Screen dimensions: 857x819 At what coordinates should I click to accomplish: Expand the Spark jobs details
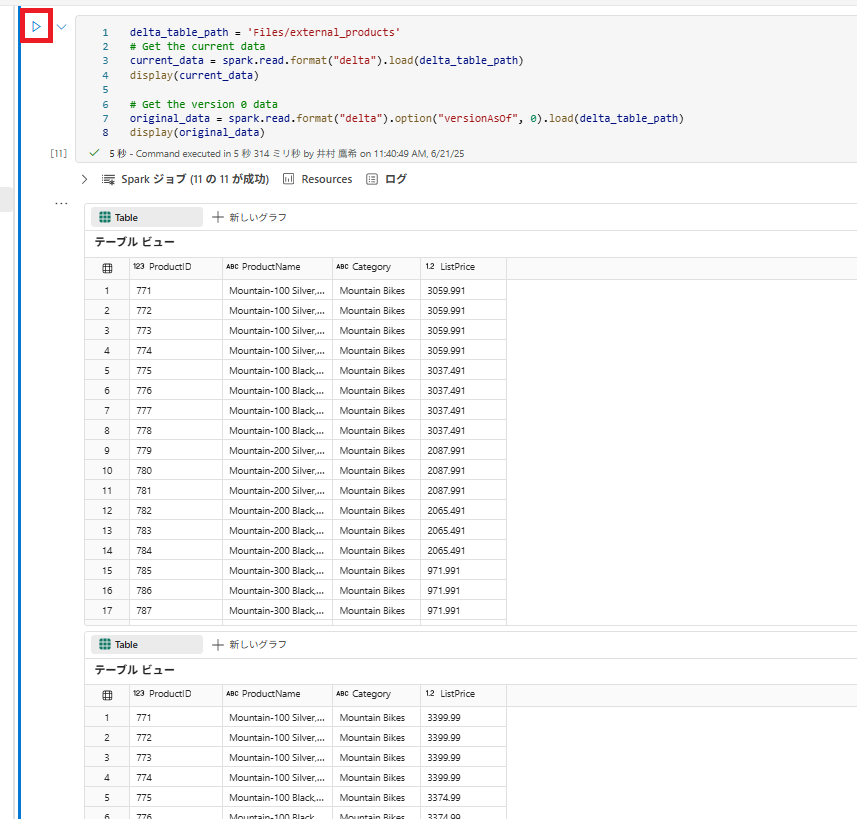pos(84,179)
